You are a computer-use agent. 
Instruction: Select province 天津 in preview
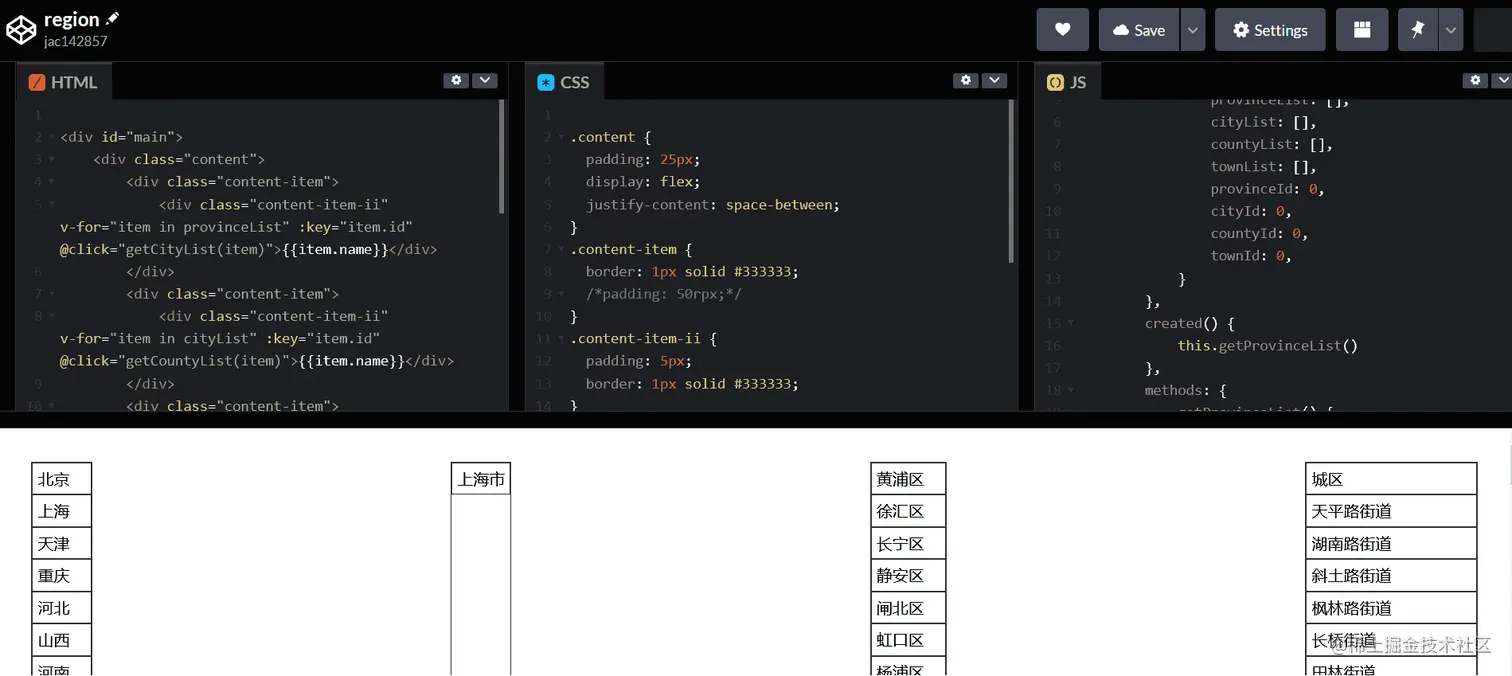click(61, 543)
